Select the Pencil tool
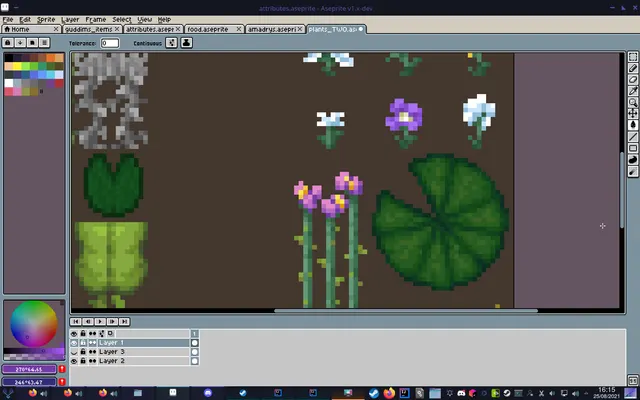 (x=633, y=69)
